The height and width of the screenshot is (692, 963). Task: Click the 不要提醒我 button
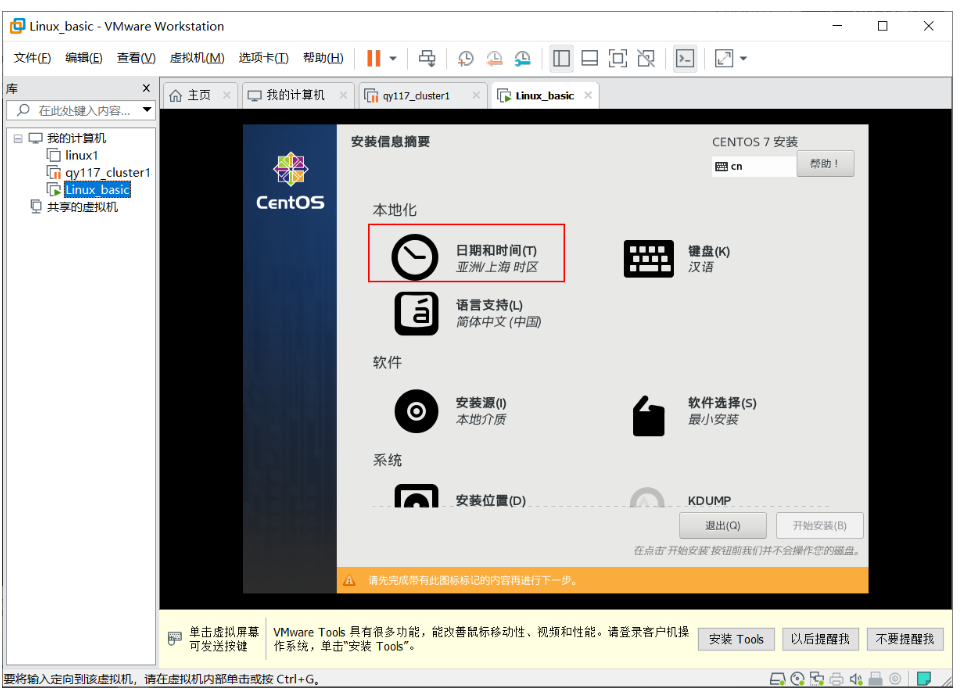pyautogui.click(x=905, y=639)
